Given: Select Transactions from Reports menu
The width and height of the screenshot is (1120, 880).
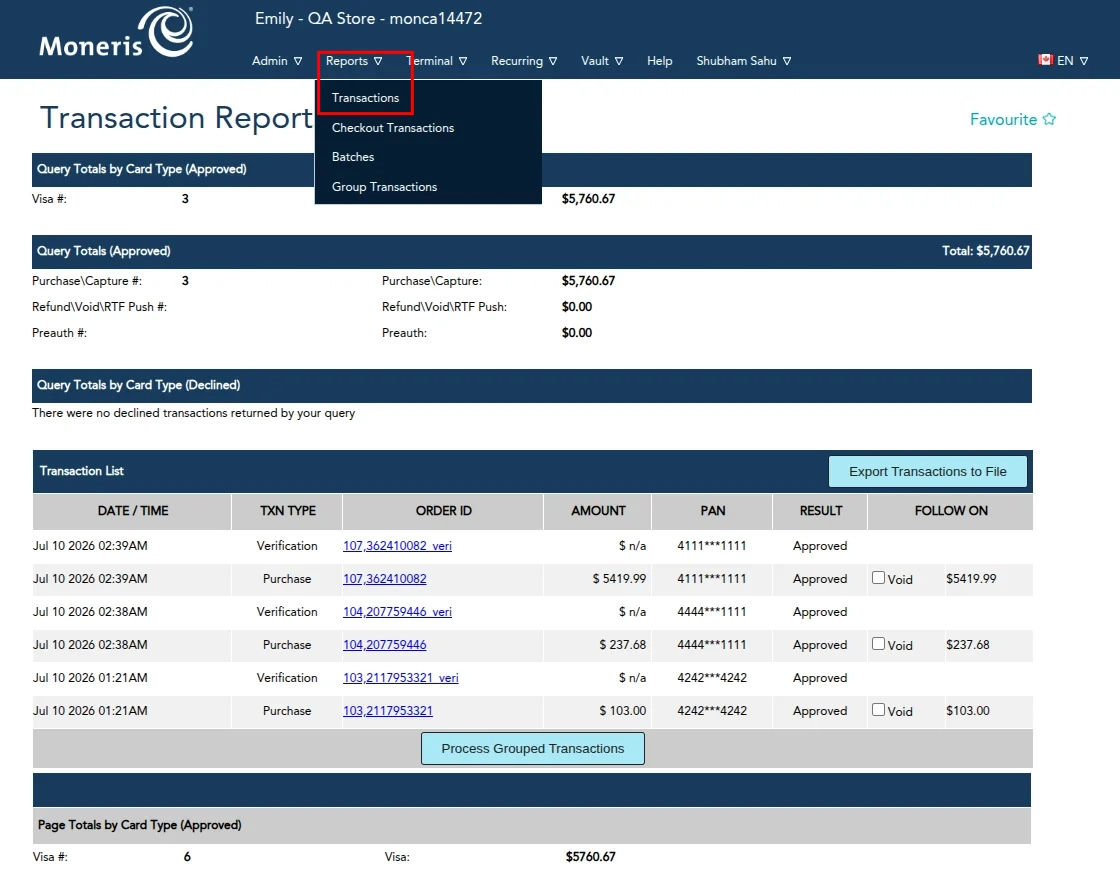Looking at the screenshot, I should tap(365, 98).
